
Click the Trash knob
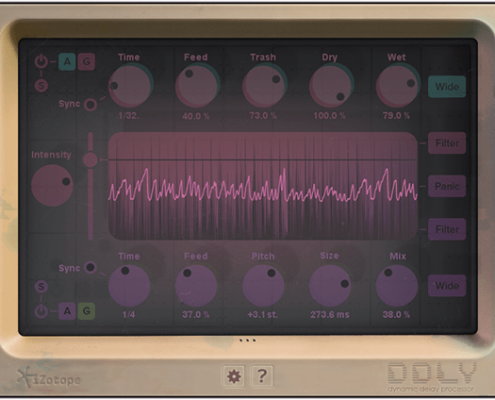tap(264, 86)
